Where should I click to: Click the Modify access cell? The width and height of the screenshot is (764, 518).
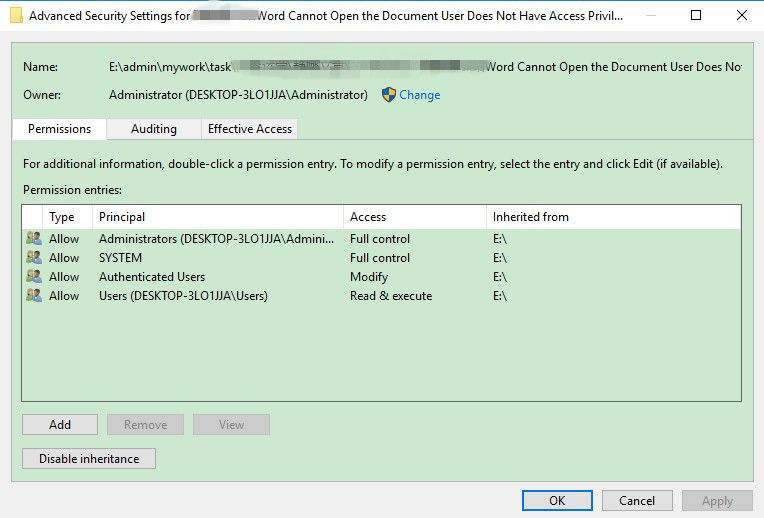[369, 277]
